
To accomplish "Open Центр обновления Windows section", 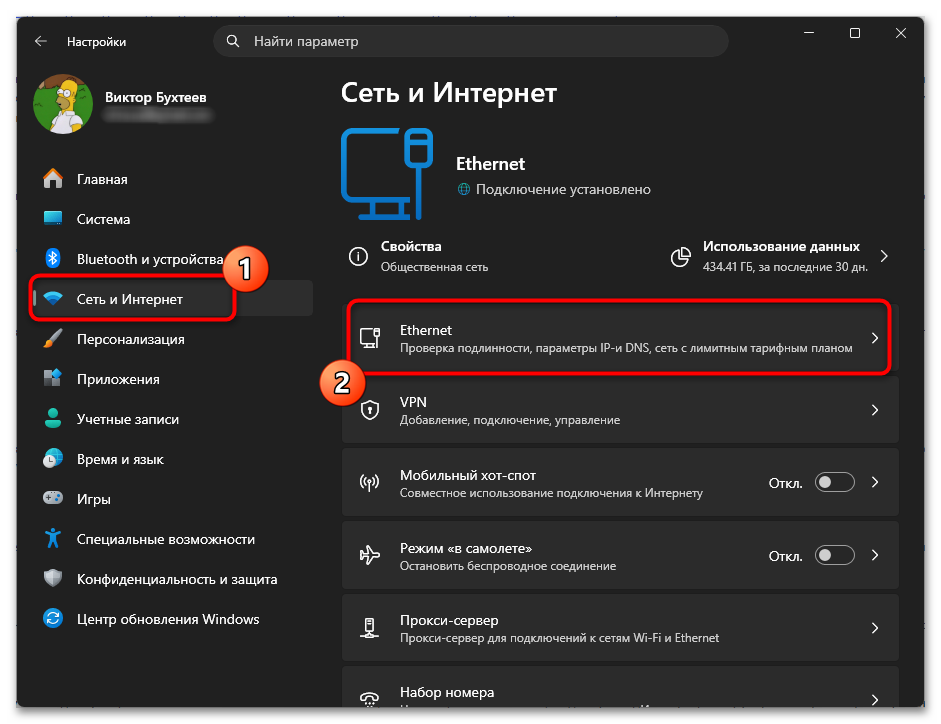I will tap(173, 618).
